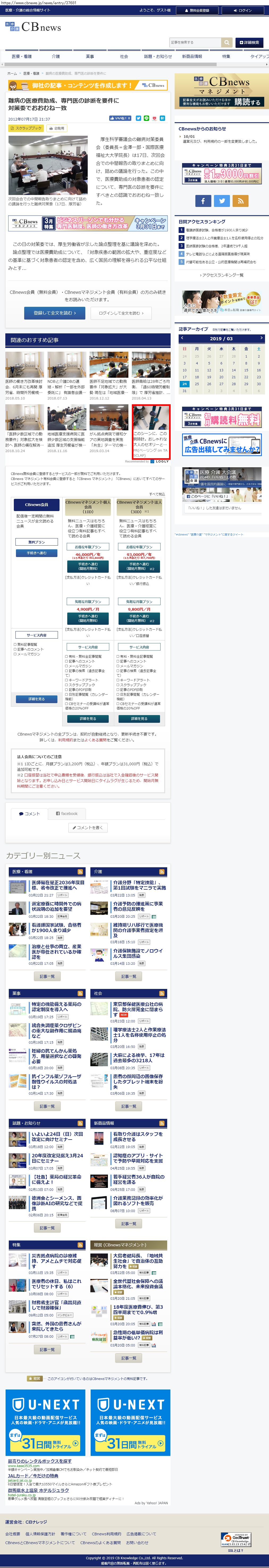Screen dimensions: 269x1568
Task: Go to next month in calendar
Action: coord(262,338)
